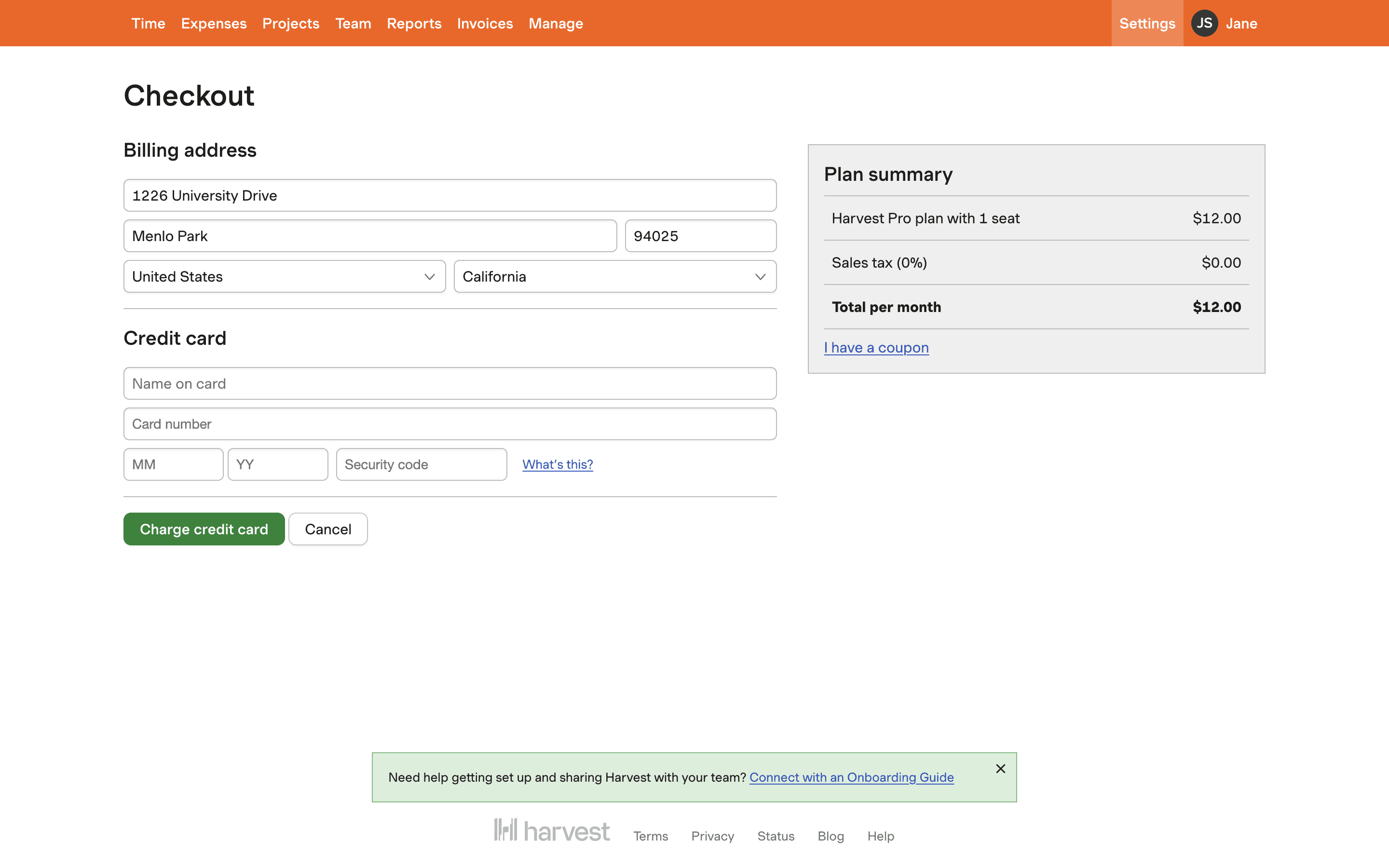Dismiss the onboarding guide banner

(1000, 769)
